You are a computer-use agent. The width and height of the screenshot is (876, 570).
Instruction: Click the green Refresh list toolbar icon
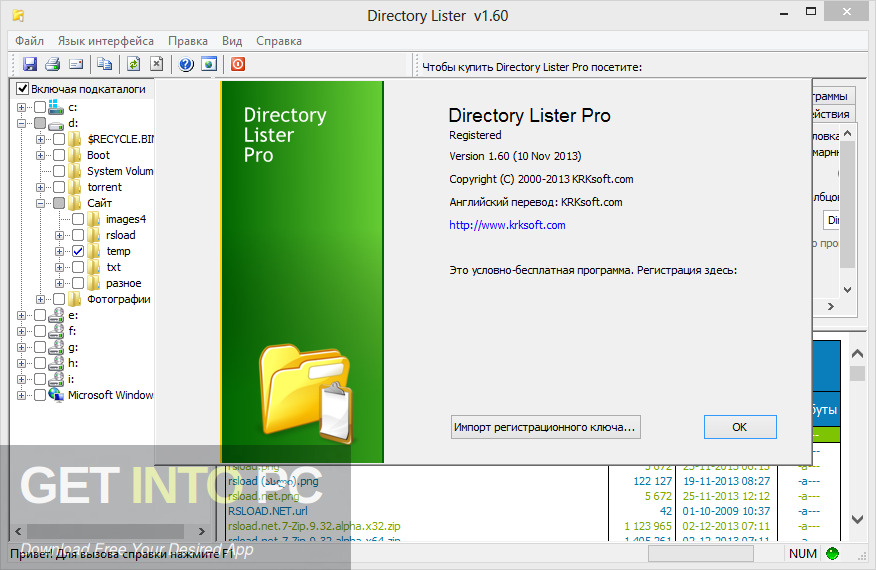[x=133, y=64]
